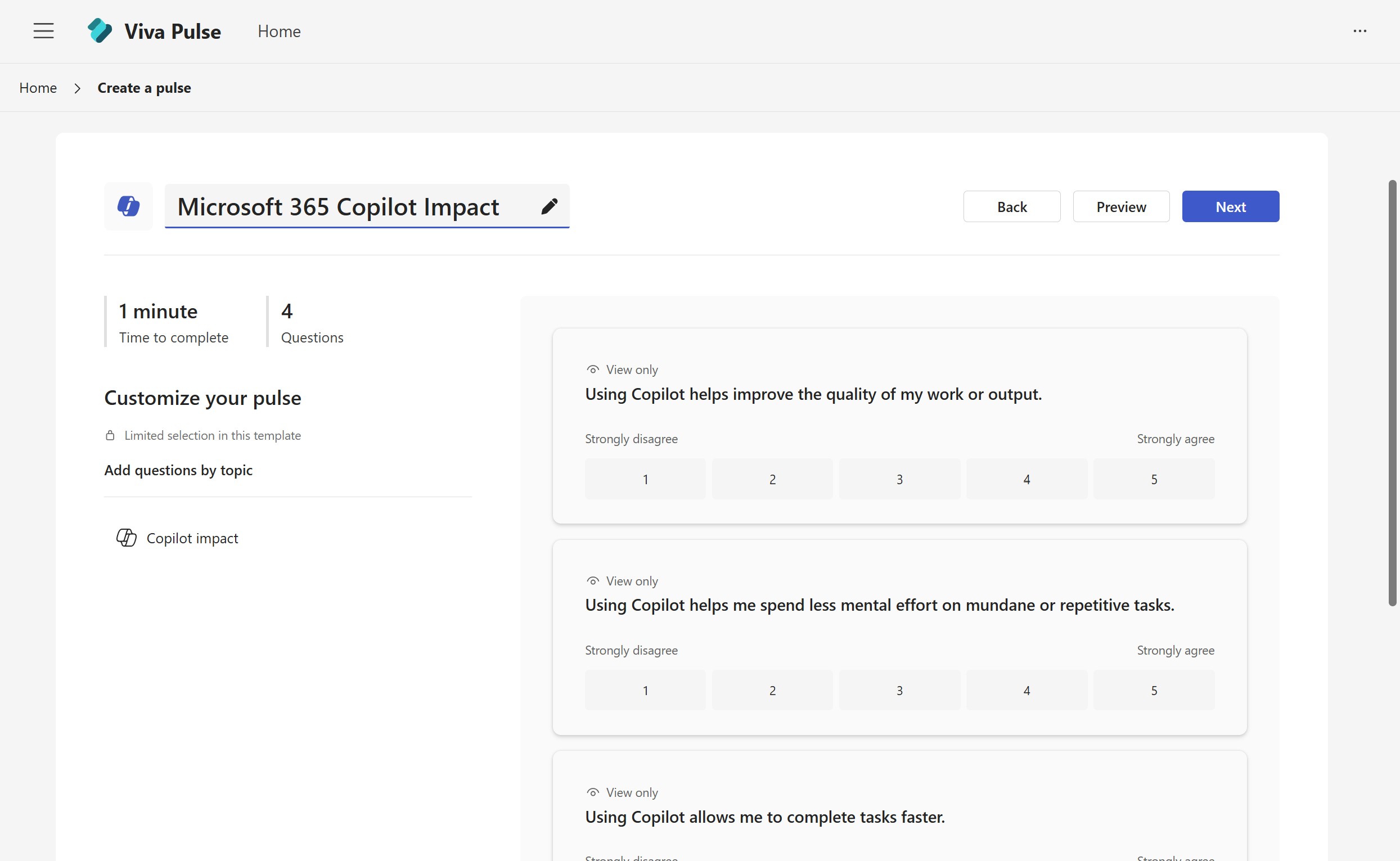Click the Next button
This screenshot has height=861, width=1400.
[x=1230, y=206]
